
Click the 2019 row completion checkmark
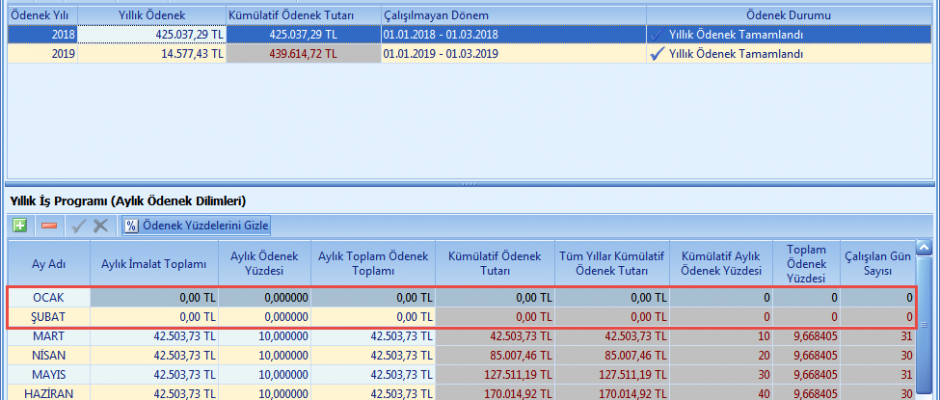click(657, 54)
